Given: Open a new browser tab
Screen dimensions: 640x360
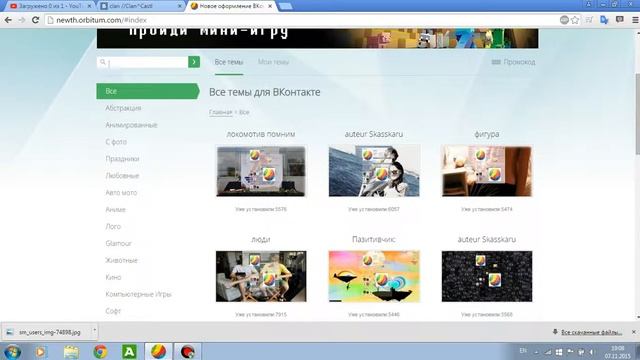Looking at the screenshot, I should 285,6.
